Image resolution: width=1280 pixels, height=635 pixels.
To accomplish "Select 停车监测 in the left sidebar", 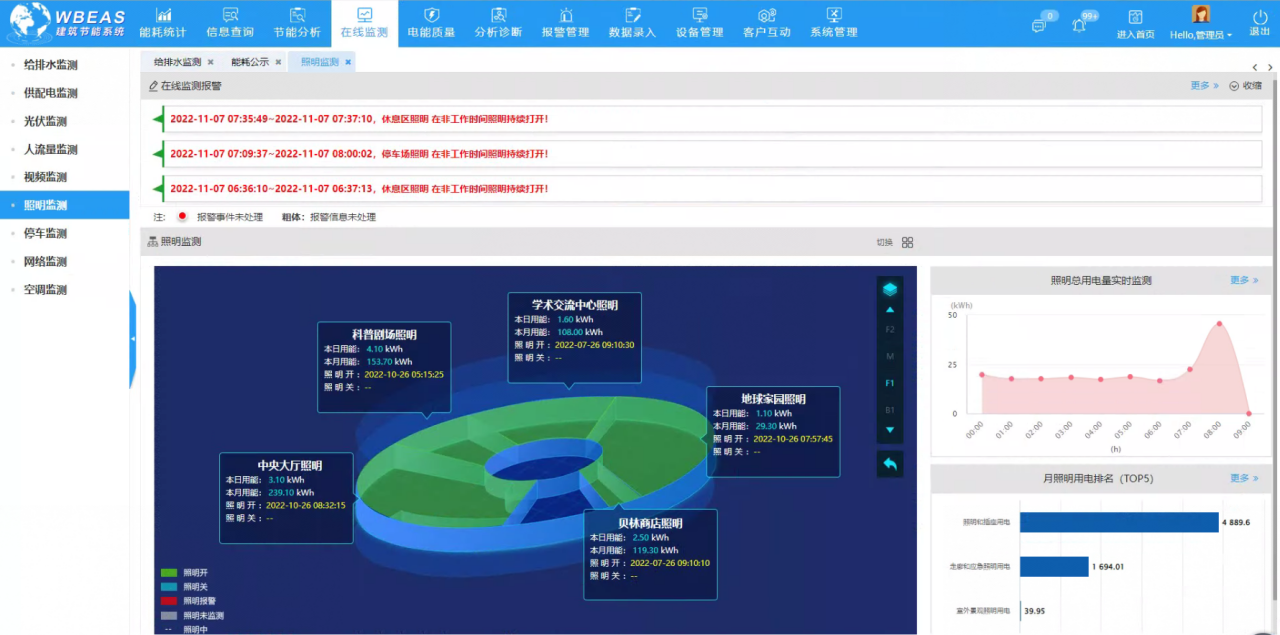I will (x=45, y=233).
